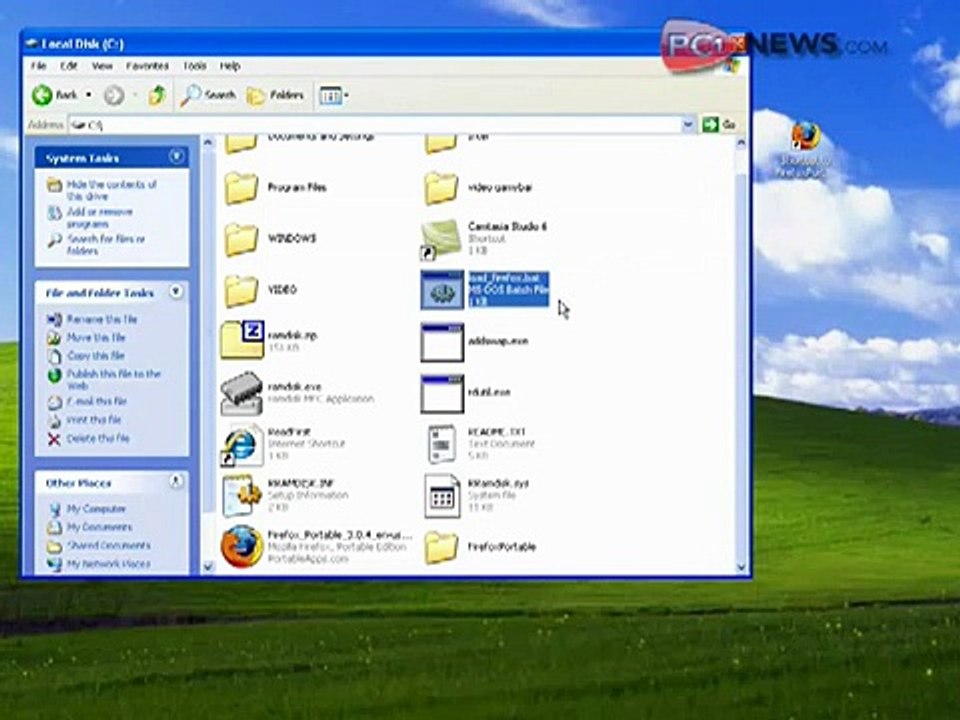This screenshot has width=960, height=720.
Task: Click Hide the contents of this drive
Action: click(111, 190)
